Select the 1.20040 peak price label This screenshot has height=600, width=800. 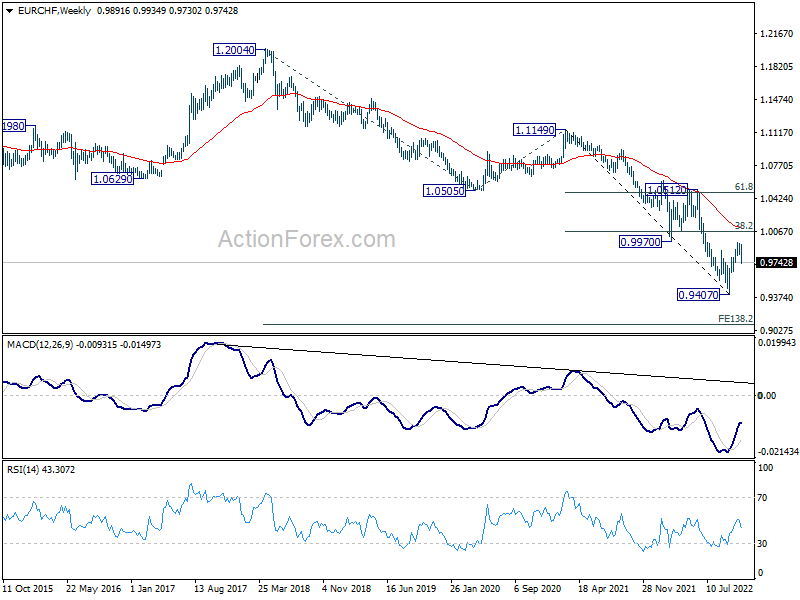click(235, 50)
